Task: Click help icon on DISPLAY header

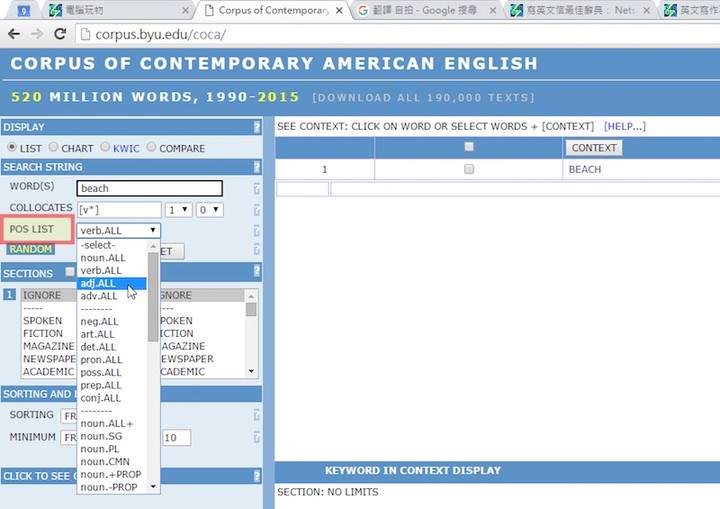Action: pos(257,127)
